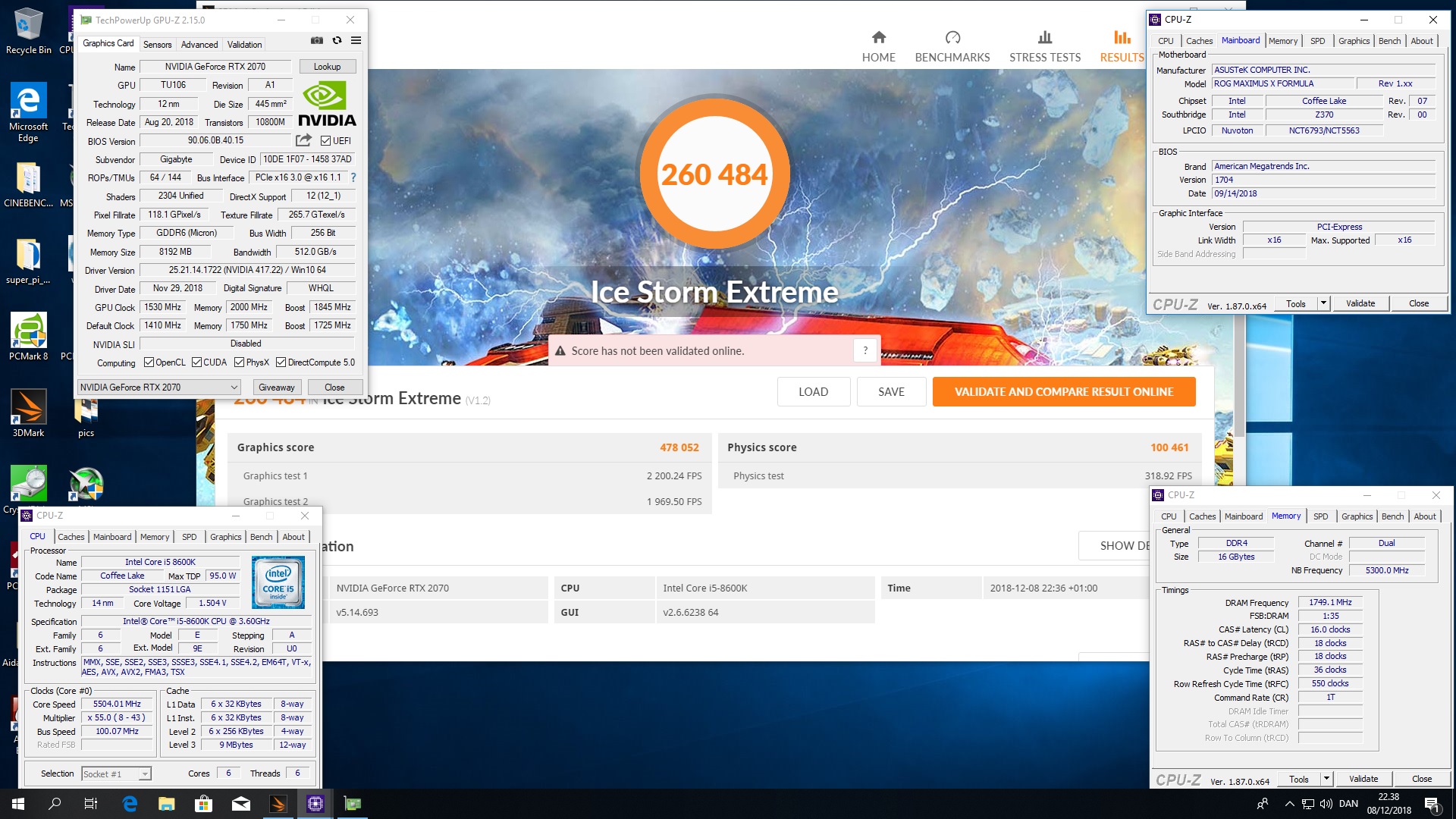Toggle the PhysX checkbox

(x=239, y=362)
